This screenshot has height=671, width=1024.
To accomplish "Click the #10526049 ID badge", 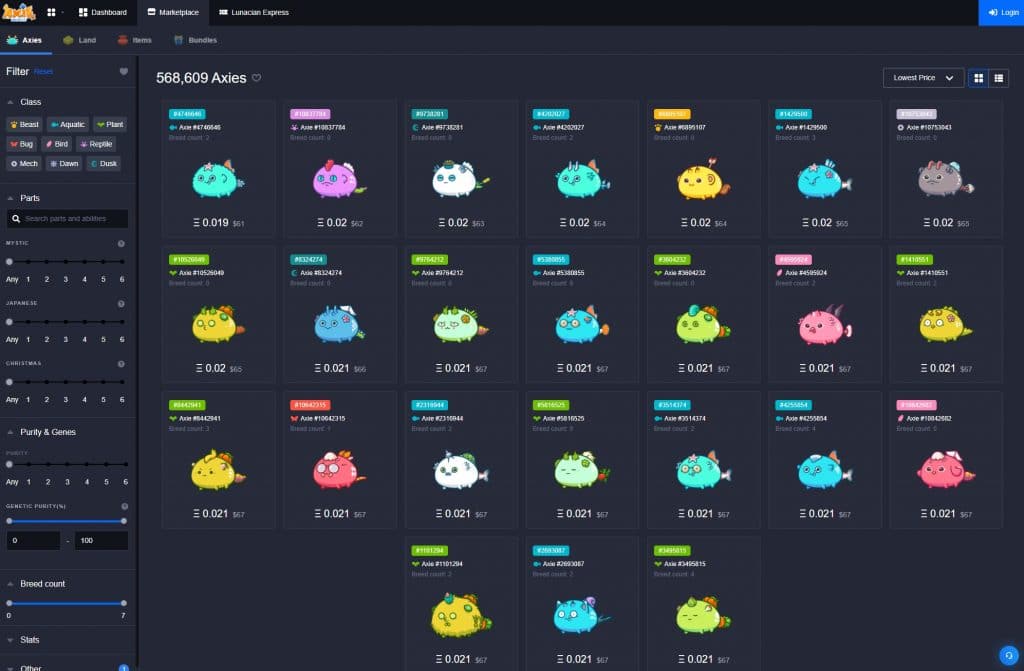I will point(189,260).
